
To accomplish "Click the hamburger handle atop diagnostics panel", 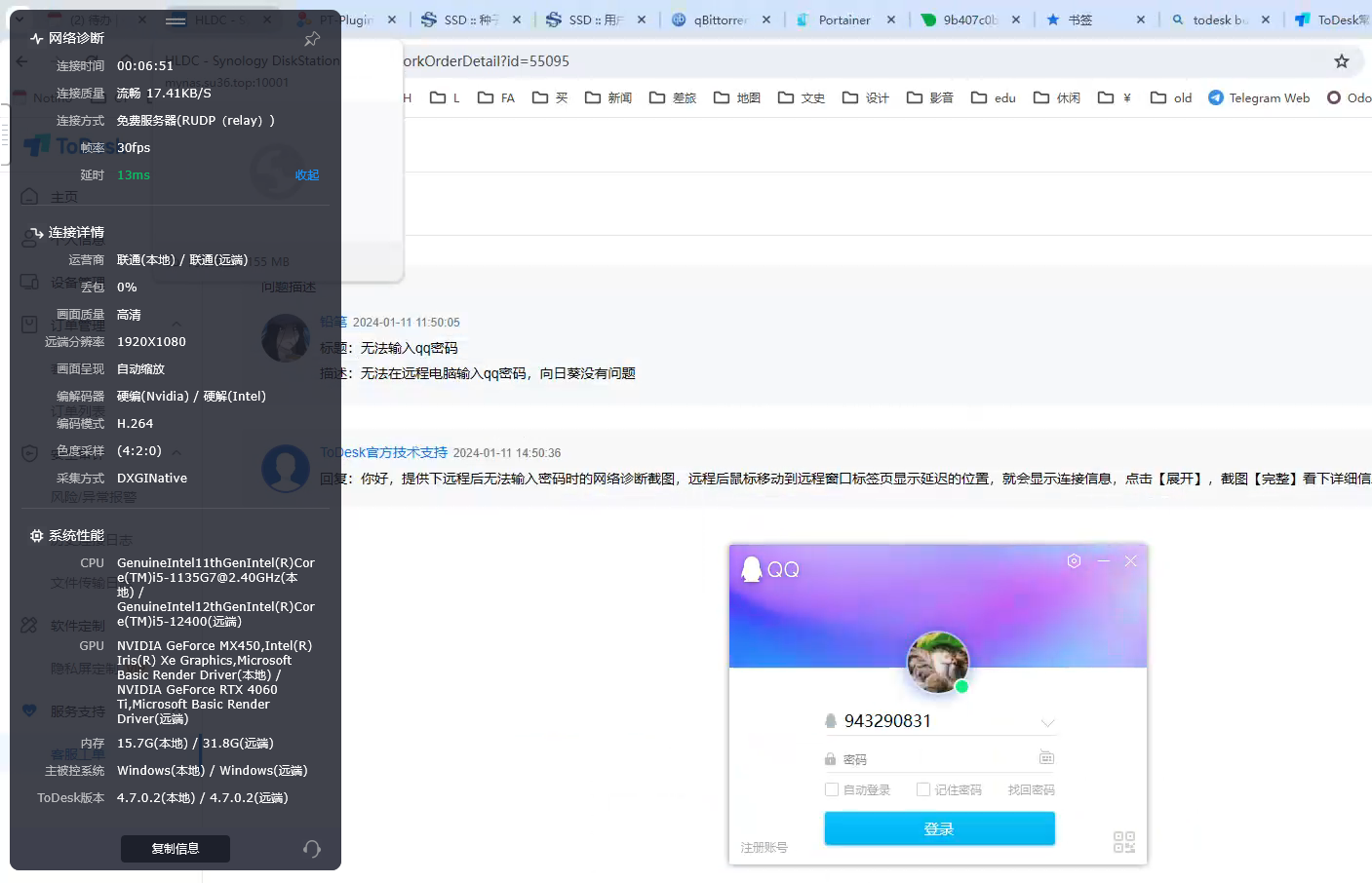I will click(x=176, y=20).
